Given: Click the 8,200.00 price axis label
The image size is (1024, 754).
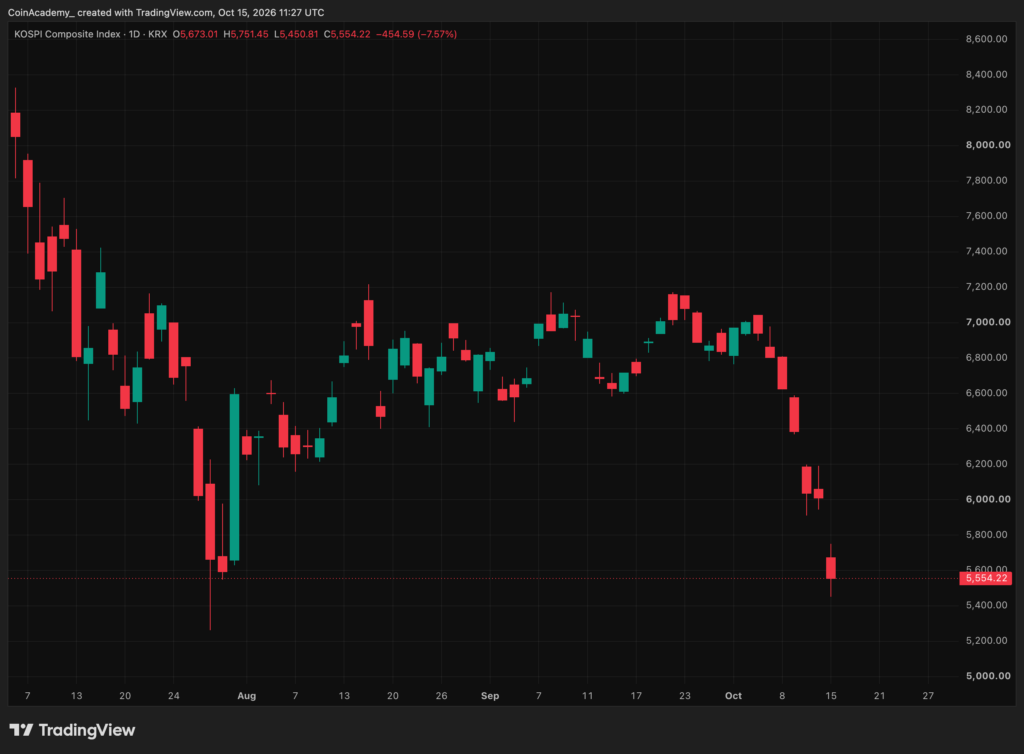Looking at the screenshot, I should (x=986, y=110).
